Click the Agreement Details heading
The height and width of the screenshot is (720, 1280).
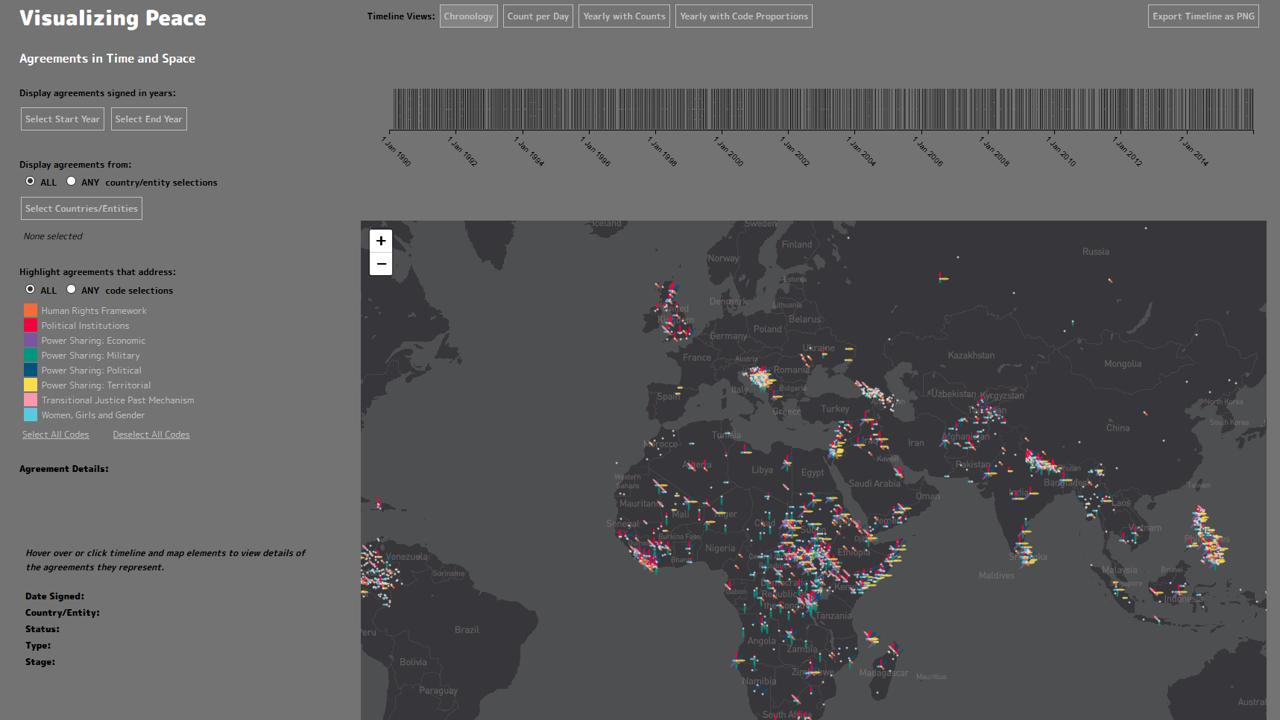64,469
